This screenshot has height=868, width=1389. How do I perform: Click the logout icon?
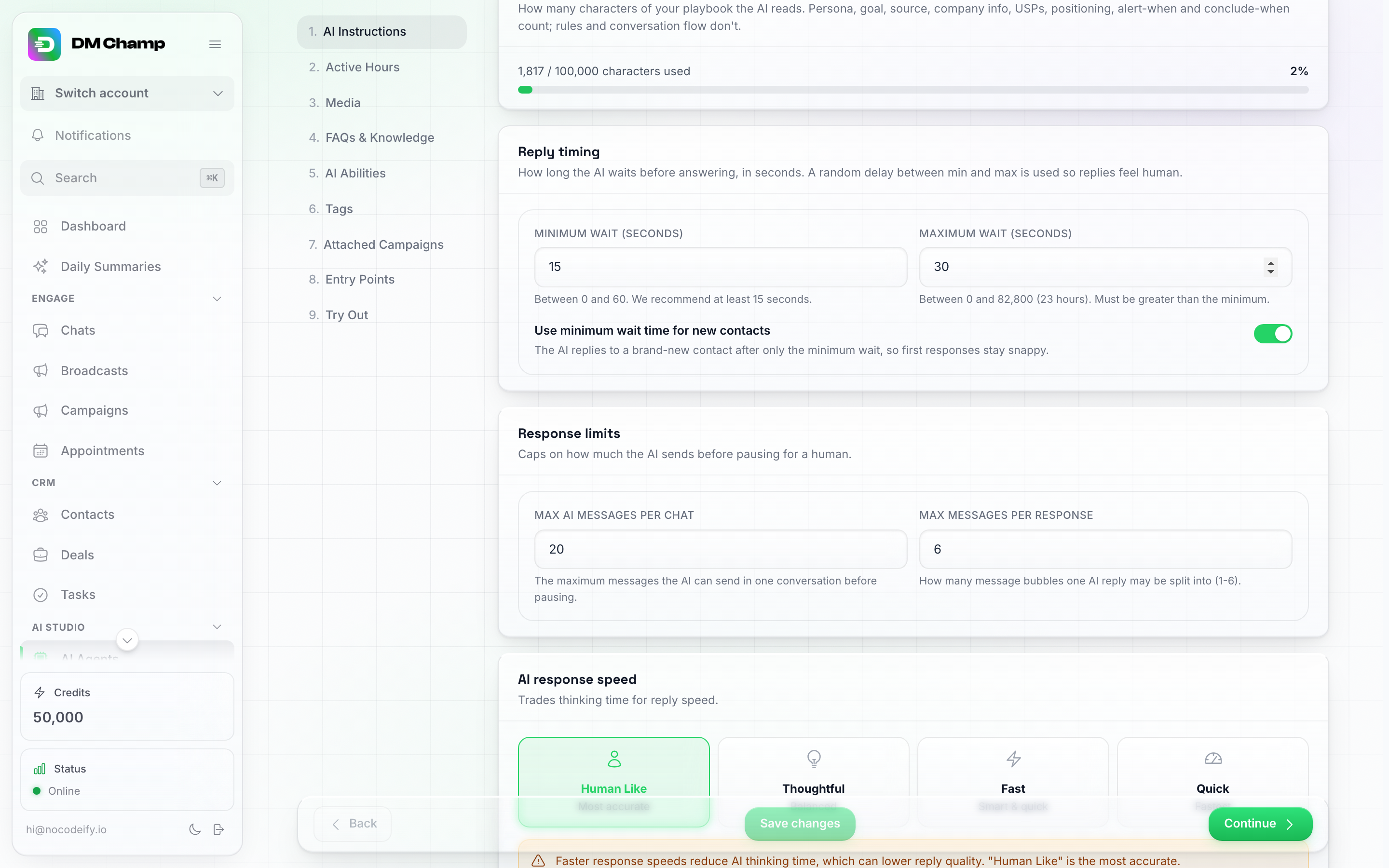[x=218, y=829]
